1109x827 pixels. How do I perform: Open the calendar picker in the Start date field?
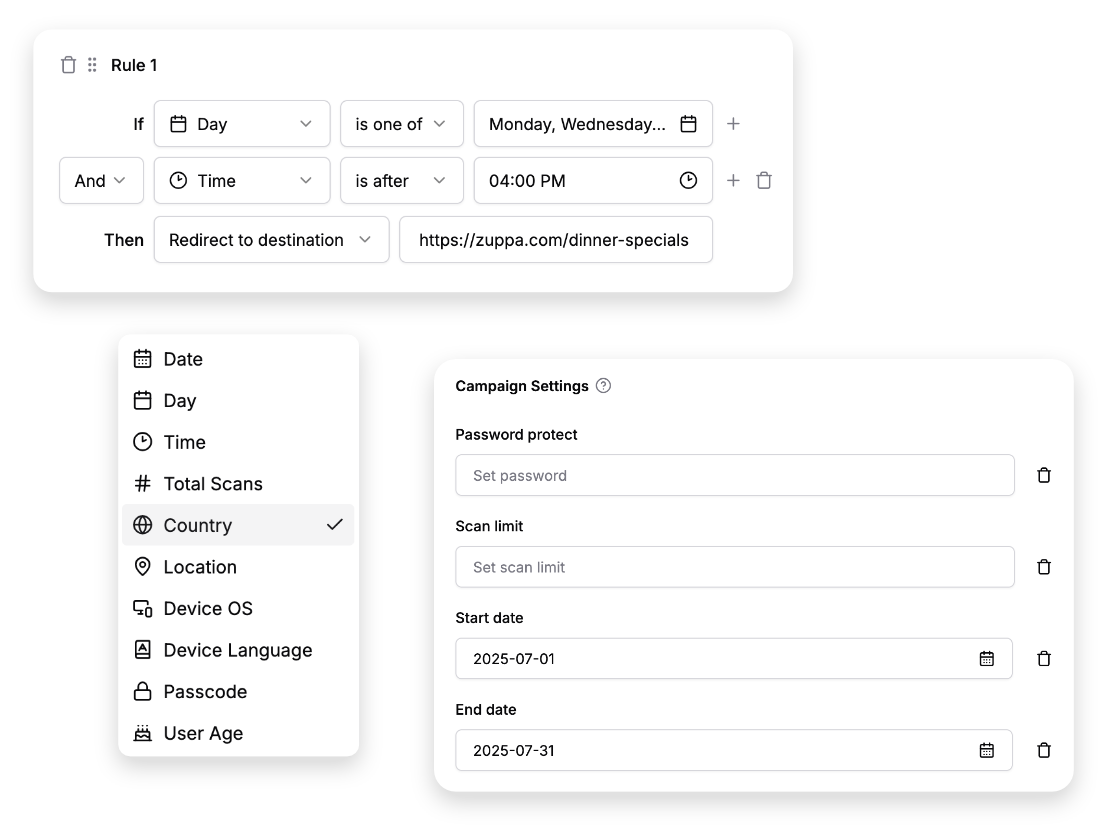click(x=986, y=659)
